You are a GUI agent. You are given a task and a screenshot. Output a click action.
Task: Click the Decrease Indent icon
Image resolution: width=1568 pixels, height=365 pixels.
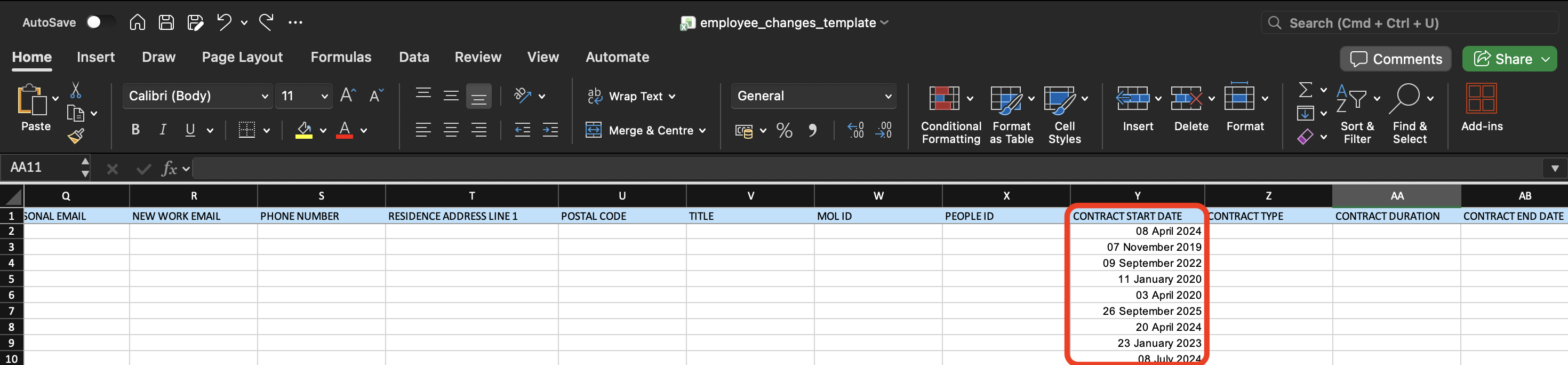522,130
